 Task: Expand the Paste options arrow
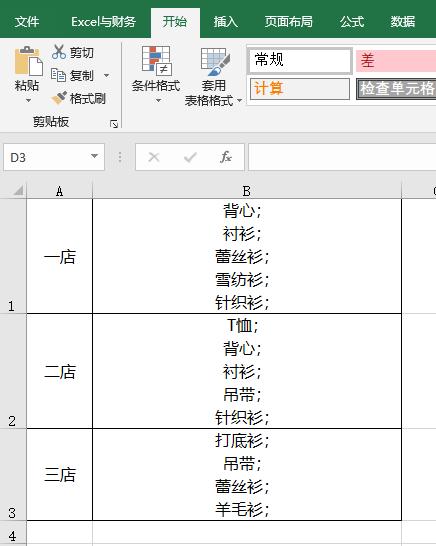coord(28,101)
